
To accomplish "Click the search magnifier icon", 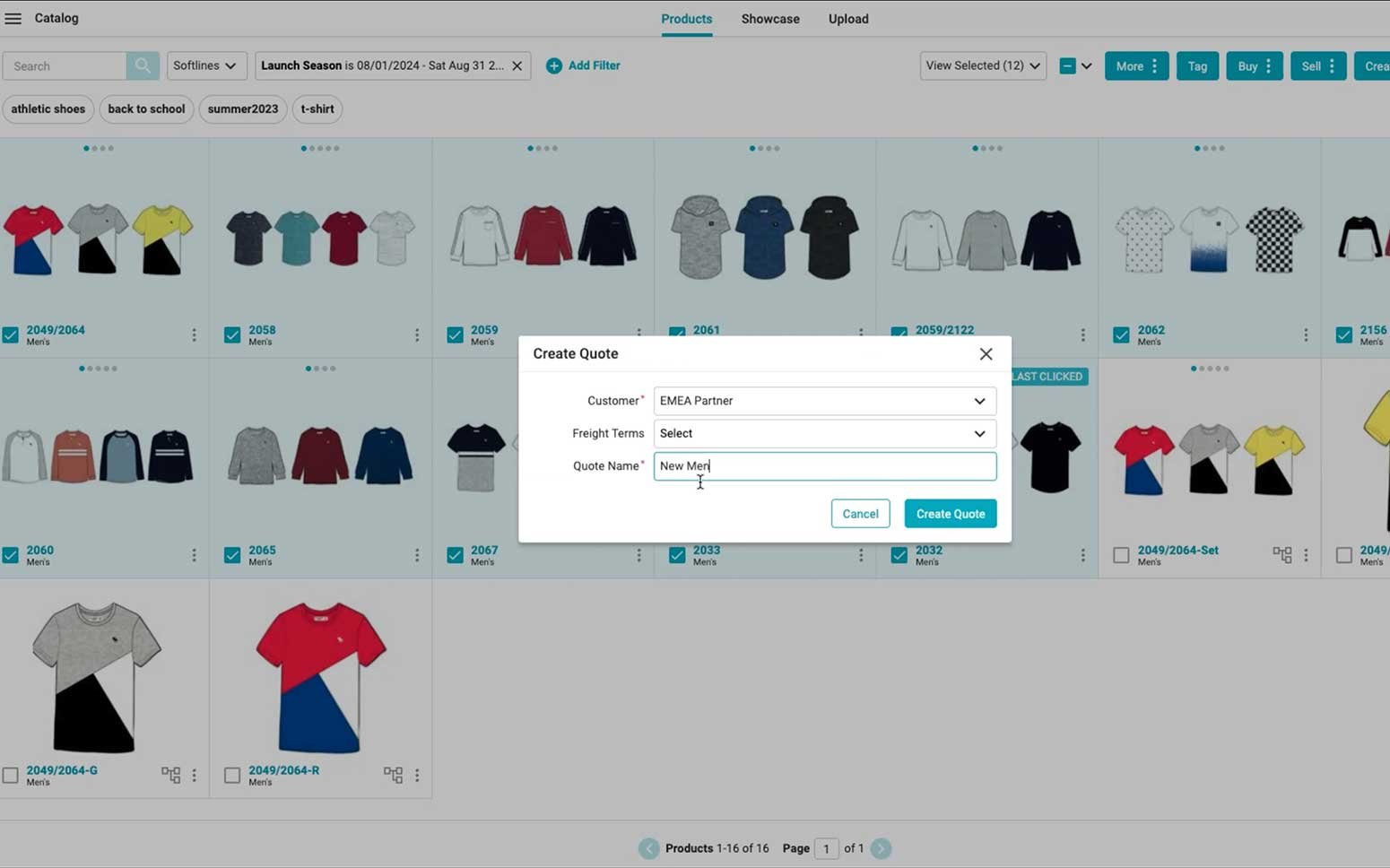I will point(143,65).
